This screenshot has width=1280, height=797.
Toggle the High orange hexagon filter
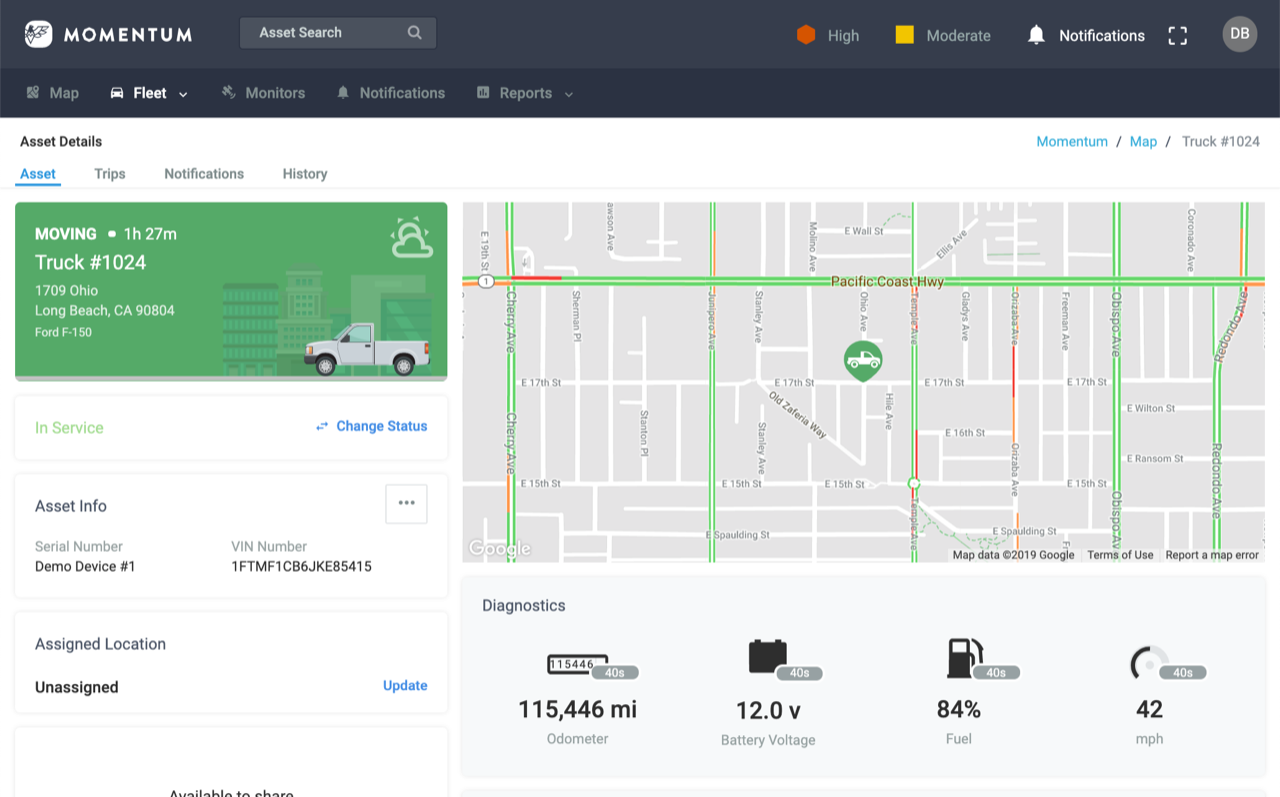point(806,35)
